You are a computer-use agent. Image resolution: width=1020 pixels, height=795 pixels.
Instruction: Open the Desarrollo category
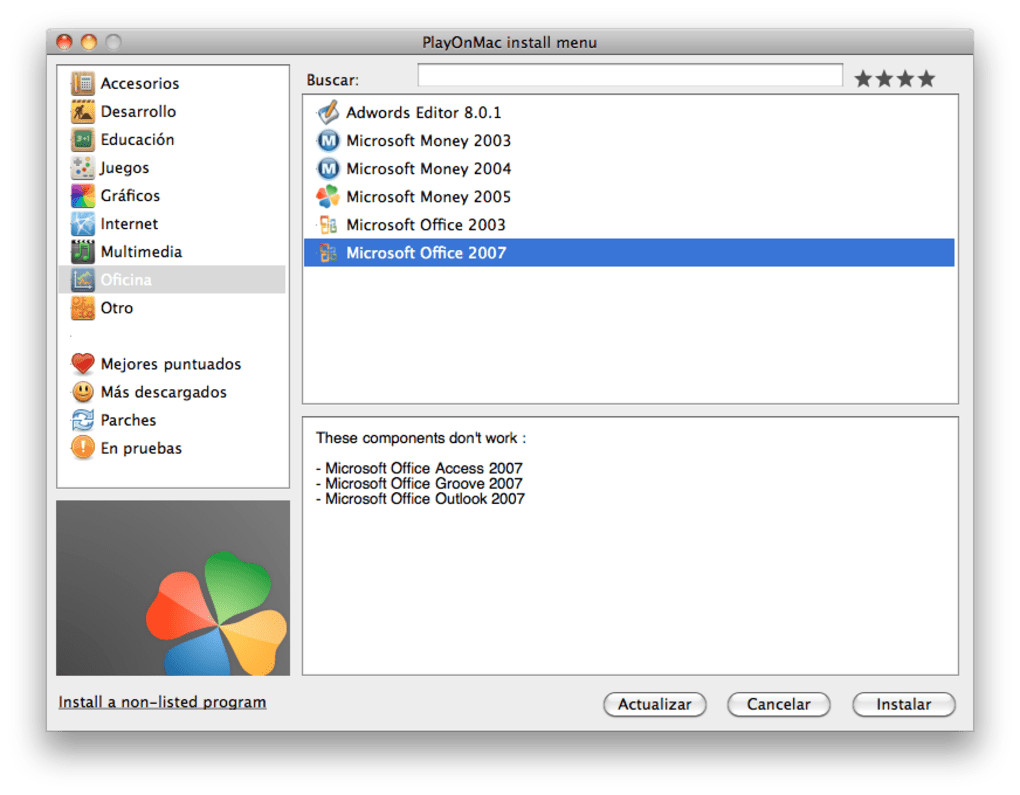(138, 111)
